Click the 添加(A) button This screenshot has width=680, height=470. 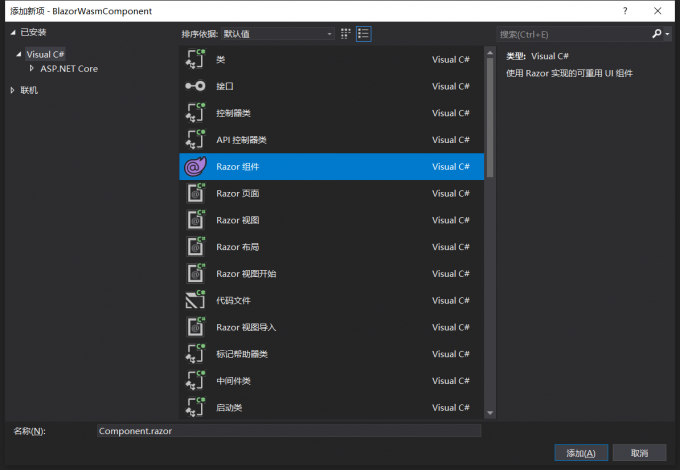click(x=581, y=453)
